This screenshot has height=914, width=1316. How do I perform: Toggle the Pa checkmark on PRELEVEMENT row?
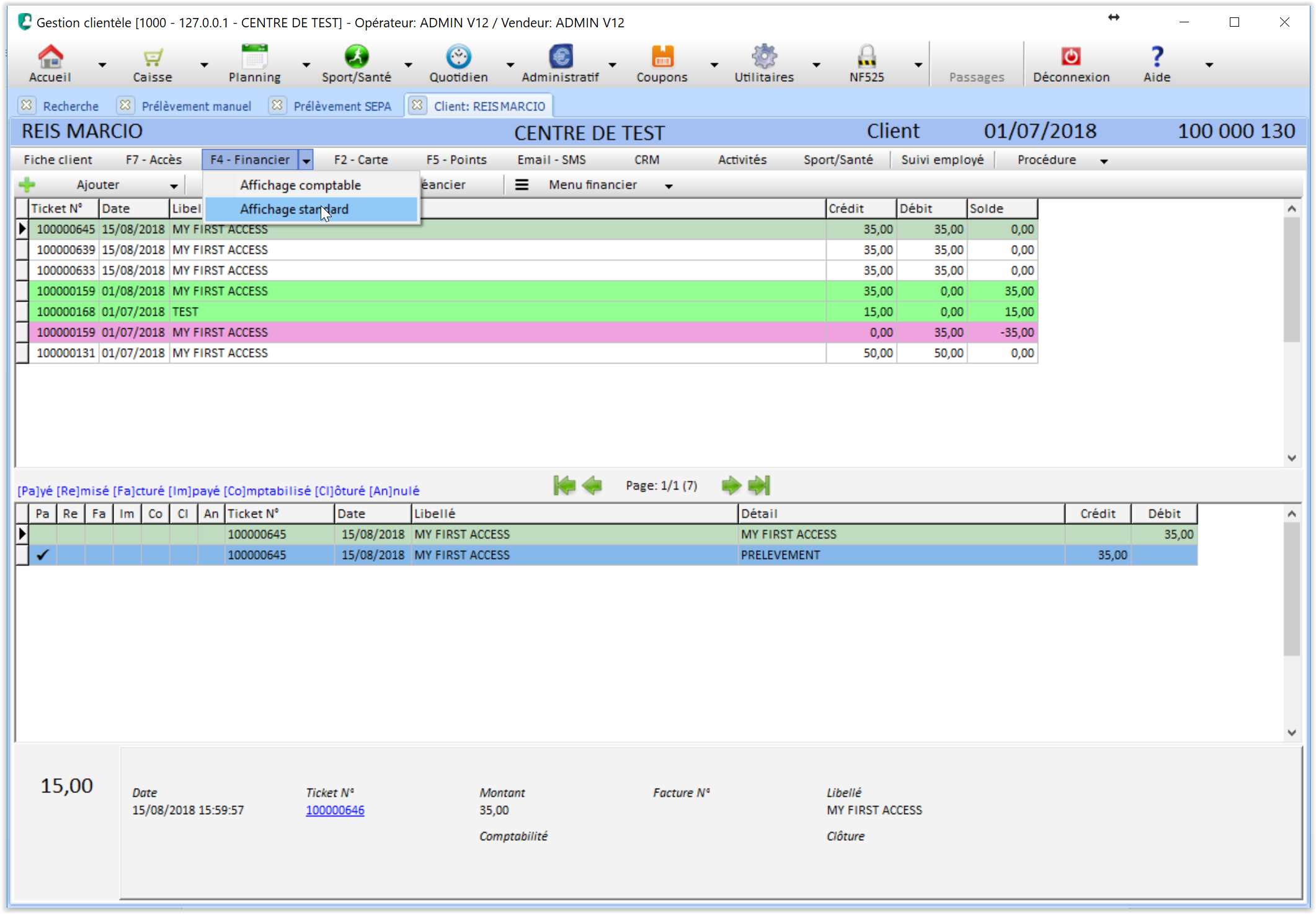point(42,555)
